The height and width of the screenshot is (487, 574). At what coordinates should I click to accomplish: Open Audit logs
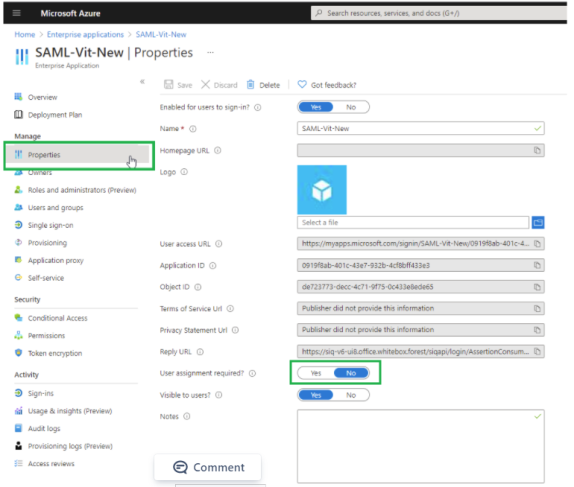37,428
